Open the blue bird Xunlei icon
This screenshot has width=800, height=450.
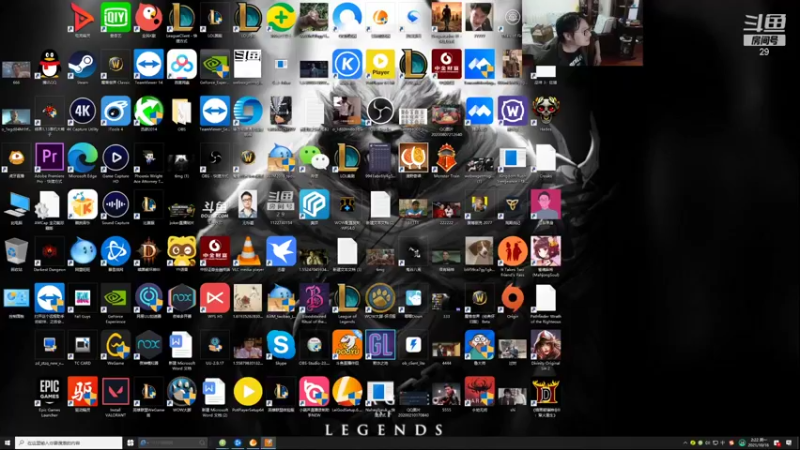[x=281, y=253]
